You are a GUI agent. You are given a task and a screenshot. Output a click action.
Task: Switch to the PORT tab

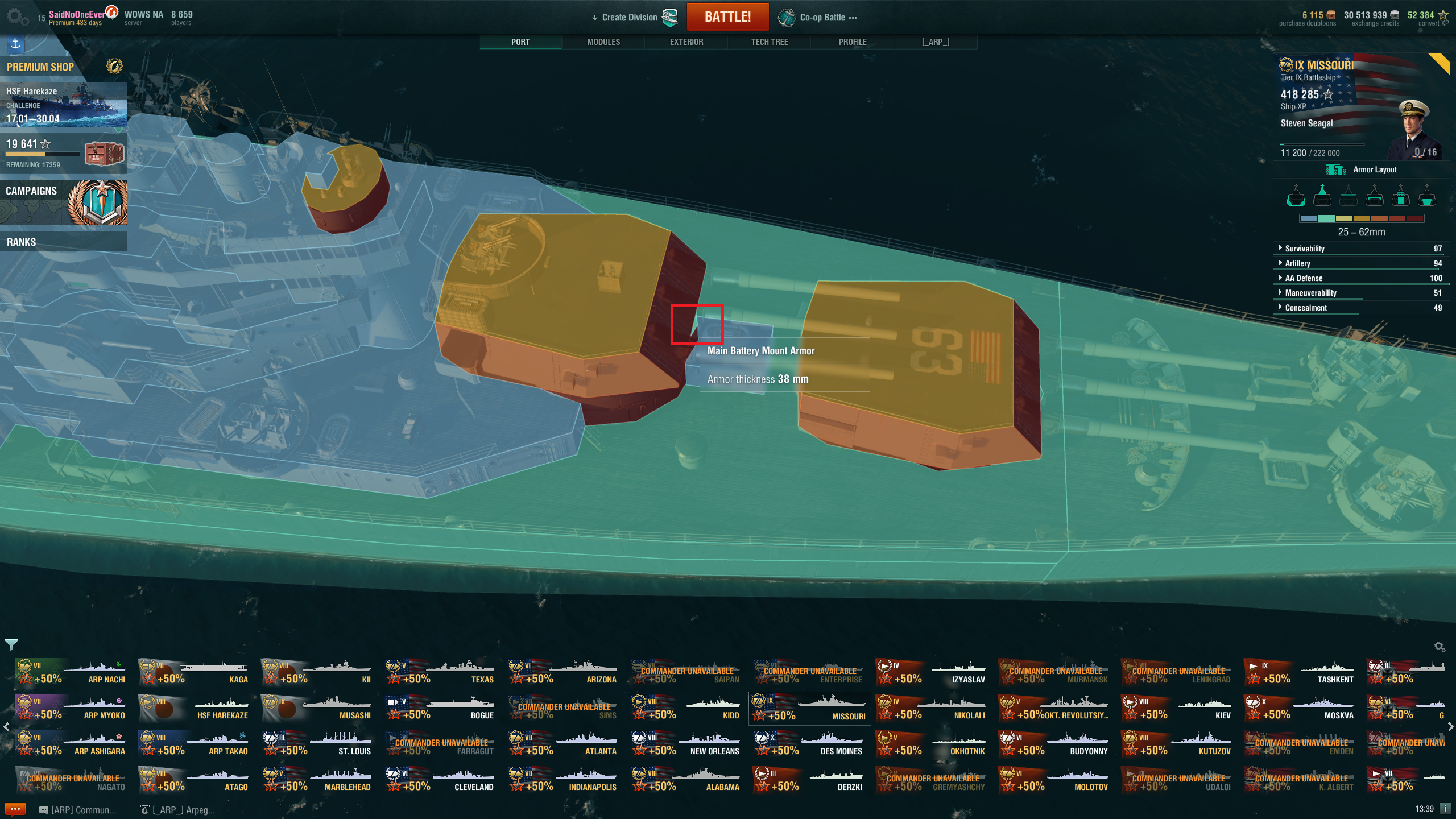520,42
